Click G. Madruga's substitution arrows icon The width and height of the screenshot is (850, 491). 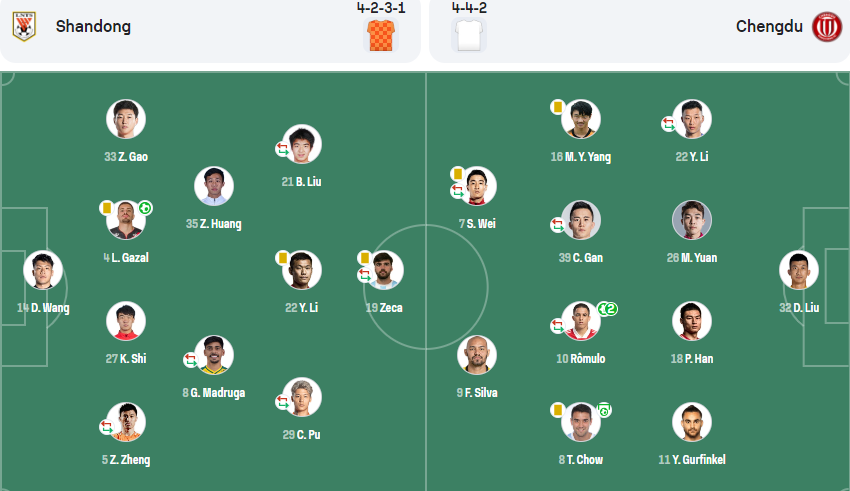point(190,360)
